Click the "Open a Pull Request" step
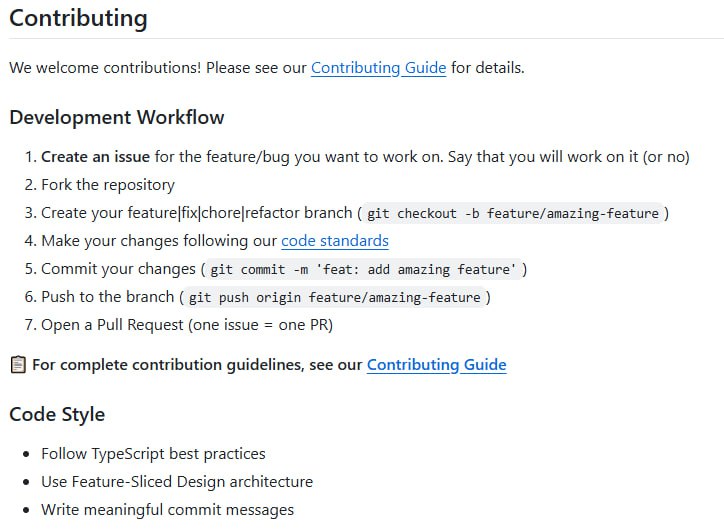Viewport: 724px width, 531px height. point(186,325)
